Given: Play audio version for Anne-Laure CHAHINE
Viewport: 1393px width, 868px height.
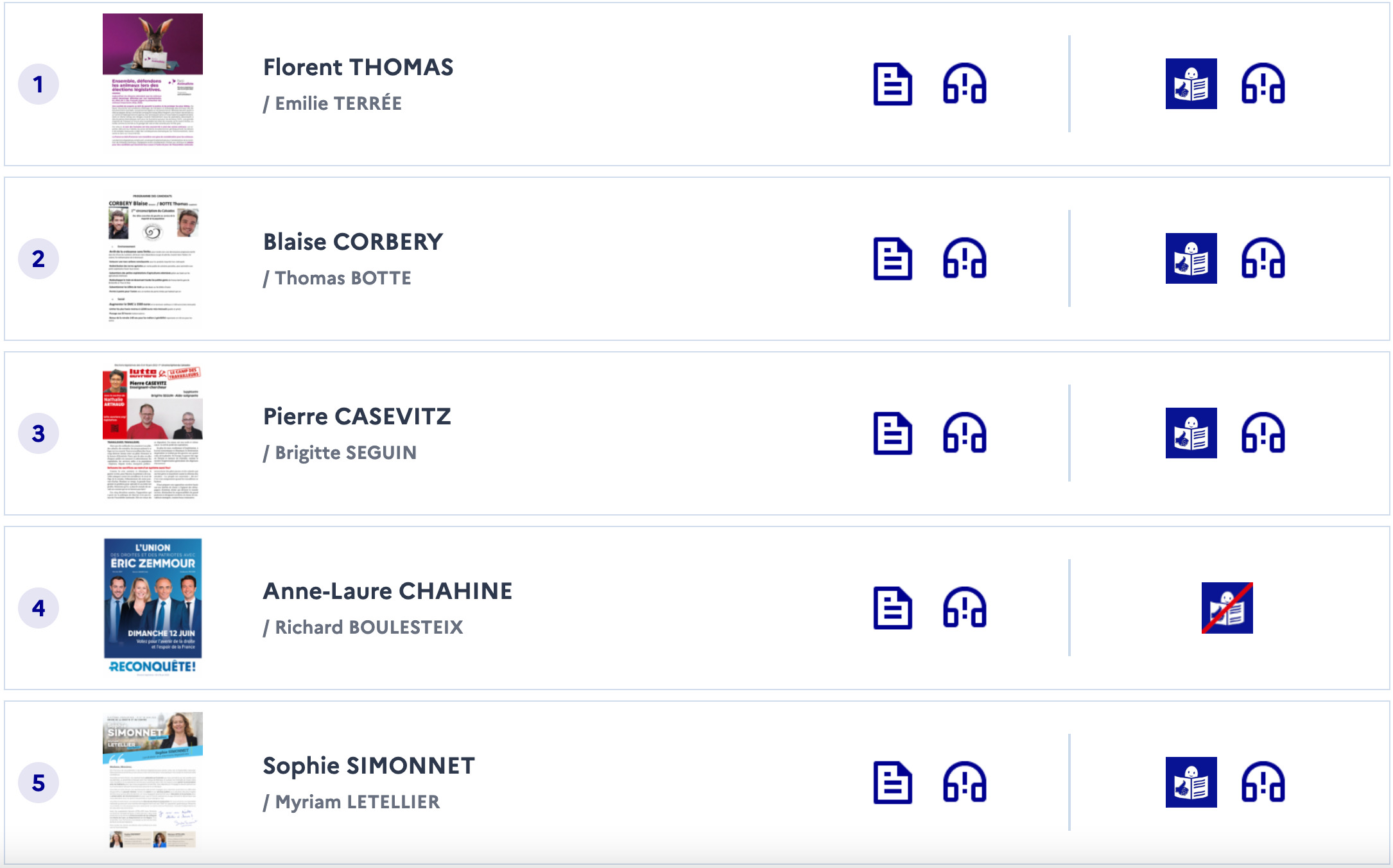Looking at the screenshot, I should point(964,608).
